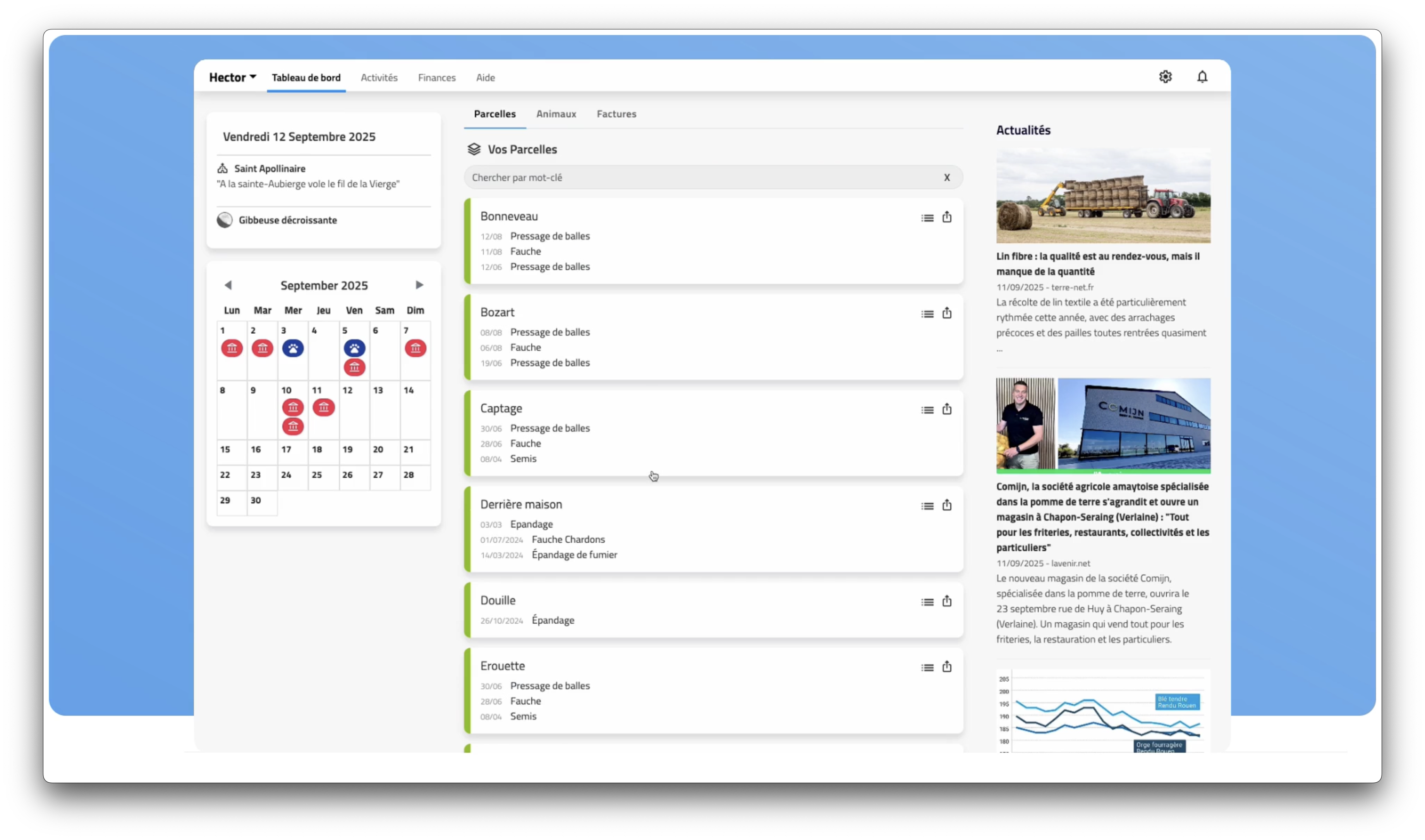
Task: Open the Comijn société agricole headline
Action: (1102, 518)
